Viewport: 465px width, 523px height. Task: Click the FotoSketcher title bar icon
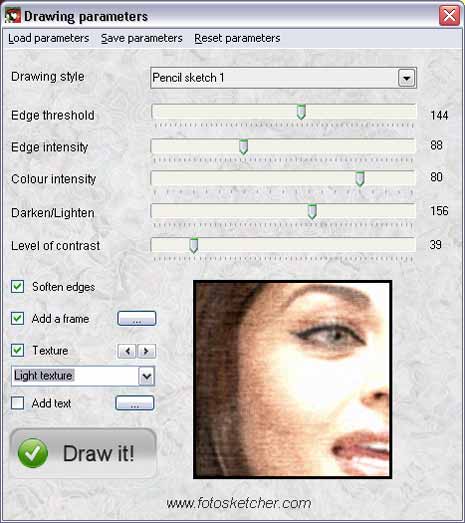pos(13,16)
